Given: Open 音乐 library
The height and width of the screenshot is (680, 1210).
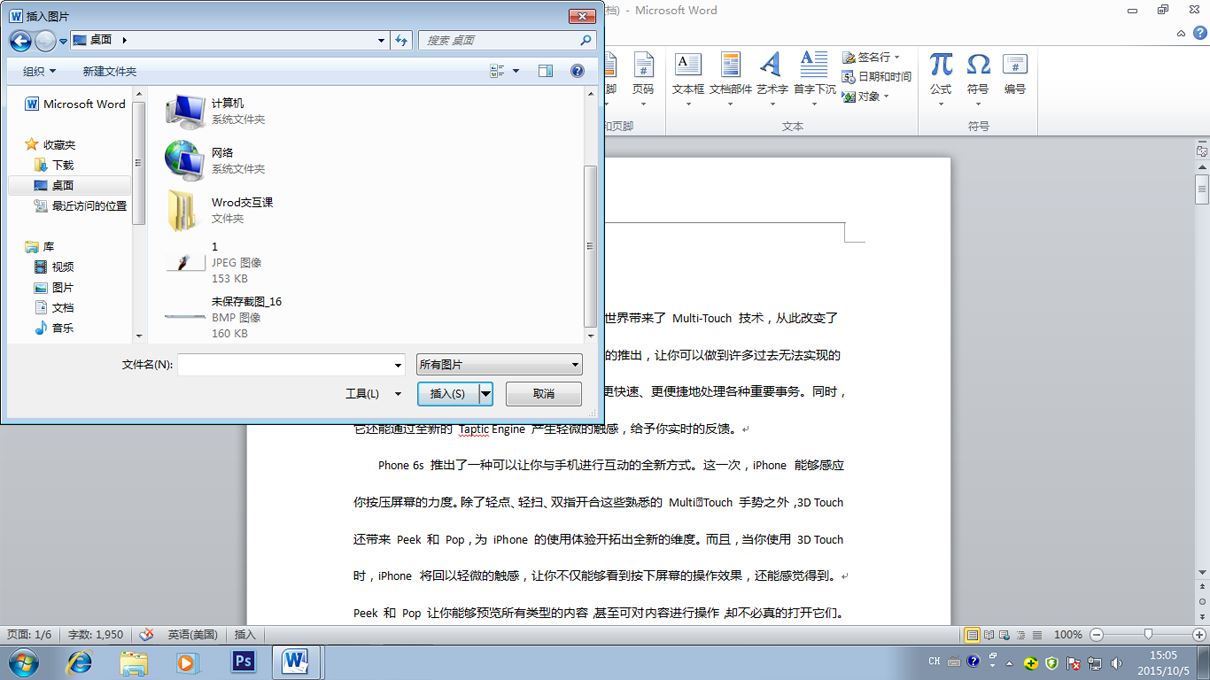Looking at the screenshot, I should click(54, 328).
